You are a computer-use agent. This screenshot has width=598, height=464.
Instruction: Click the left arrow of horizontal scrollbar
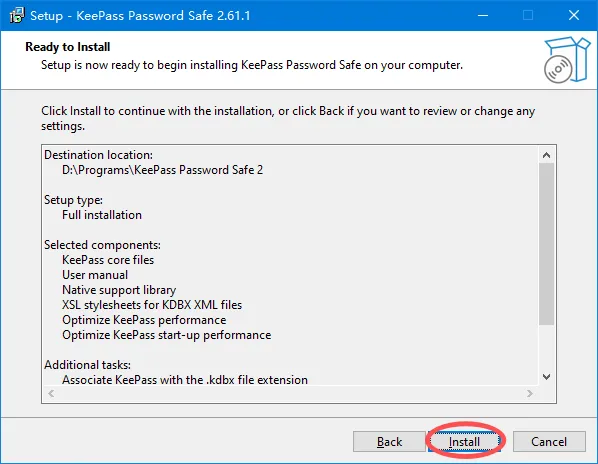pos(51,393)
